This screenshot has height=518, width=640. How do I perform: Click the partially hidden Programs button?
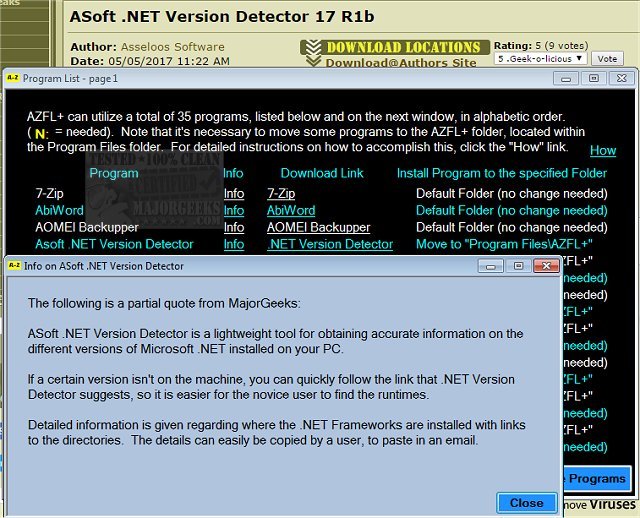coord(597,478)
